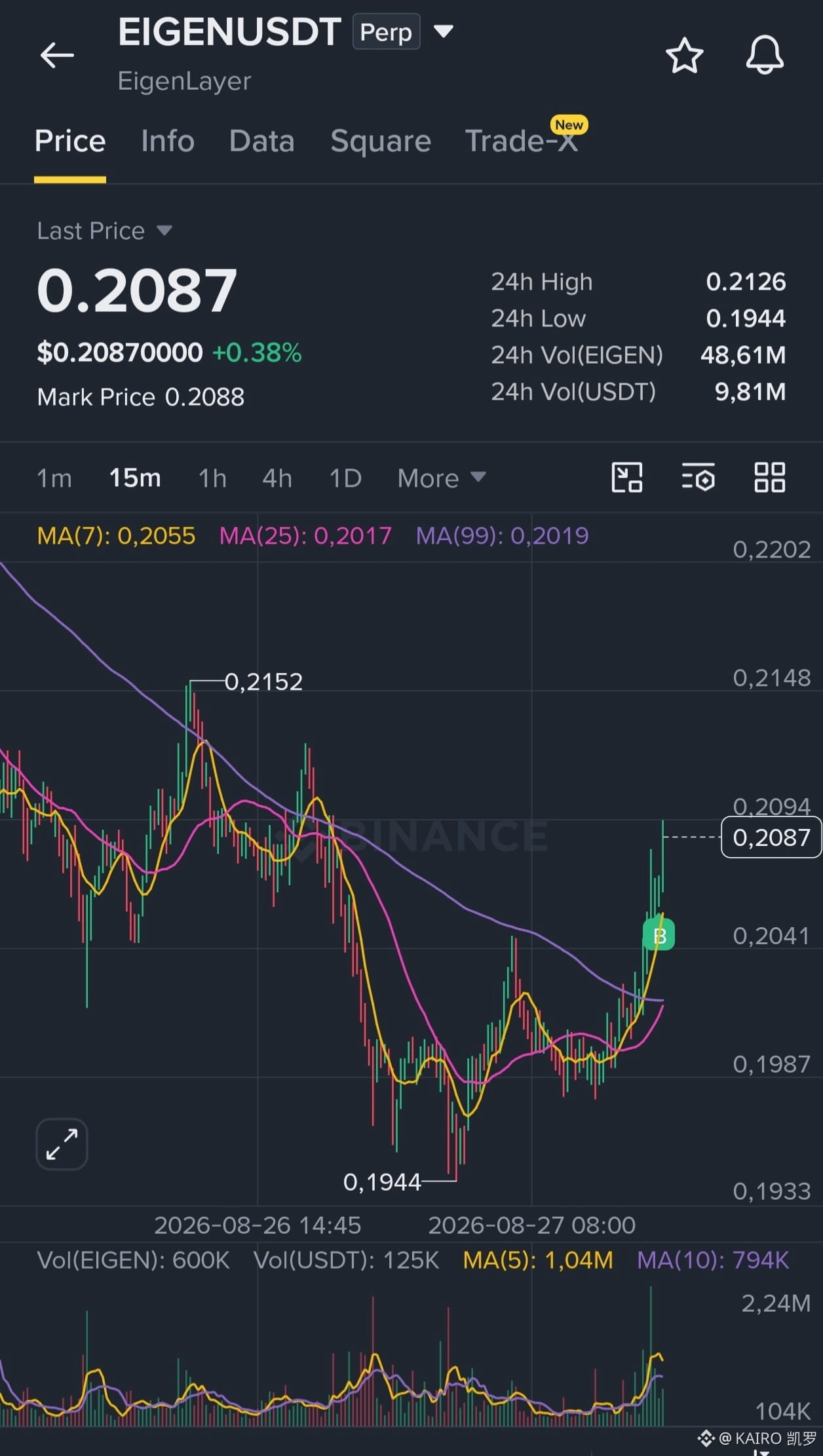Tap the EigenLayer subtitle
The height and width of the screenshot is (1456, 823).
point(185,81)
